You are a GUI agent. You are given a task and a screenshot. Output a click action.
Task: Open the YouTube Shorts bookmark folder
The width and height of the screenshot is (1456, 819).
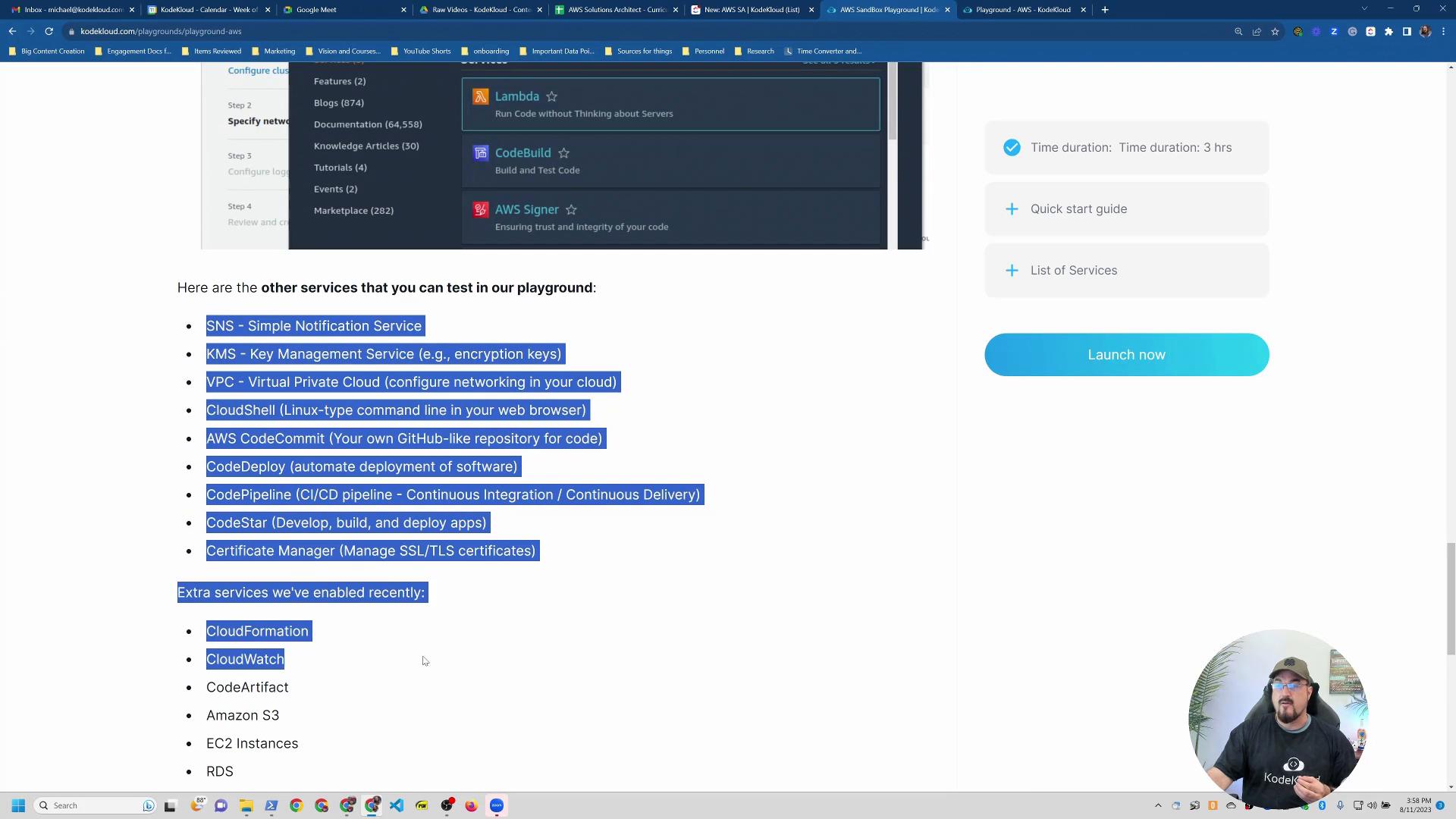pyautogui.click(x=421, y=52)
